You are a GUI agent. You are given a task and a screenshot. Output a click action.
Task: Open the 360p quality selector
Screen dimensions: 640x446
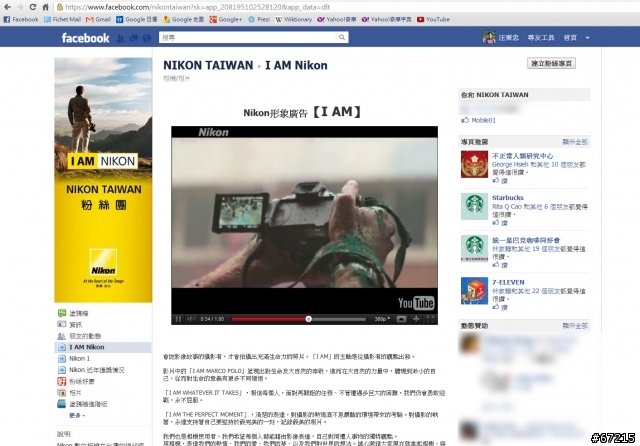point(382,319)
